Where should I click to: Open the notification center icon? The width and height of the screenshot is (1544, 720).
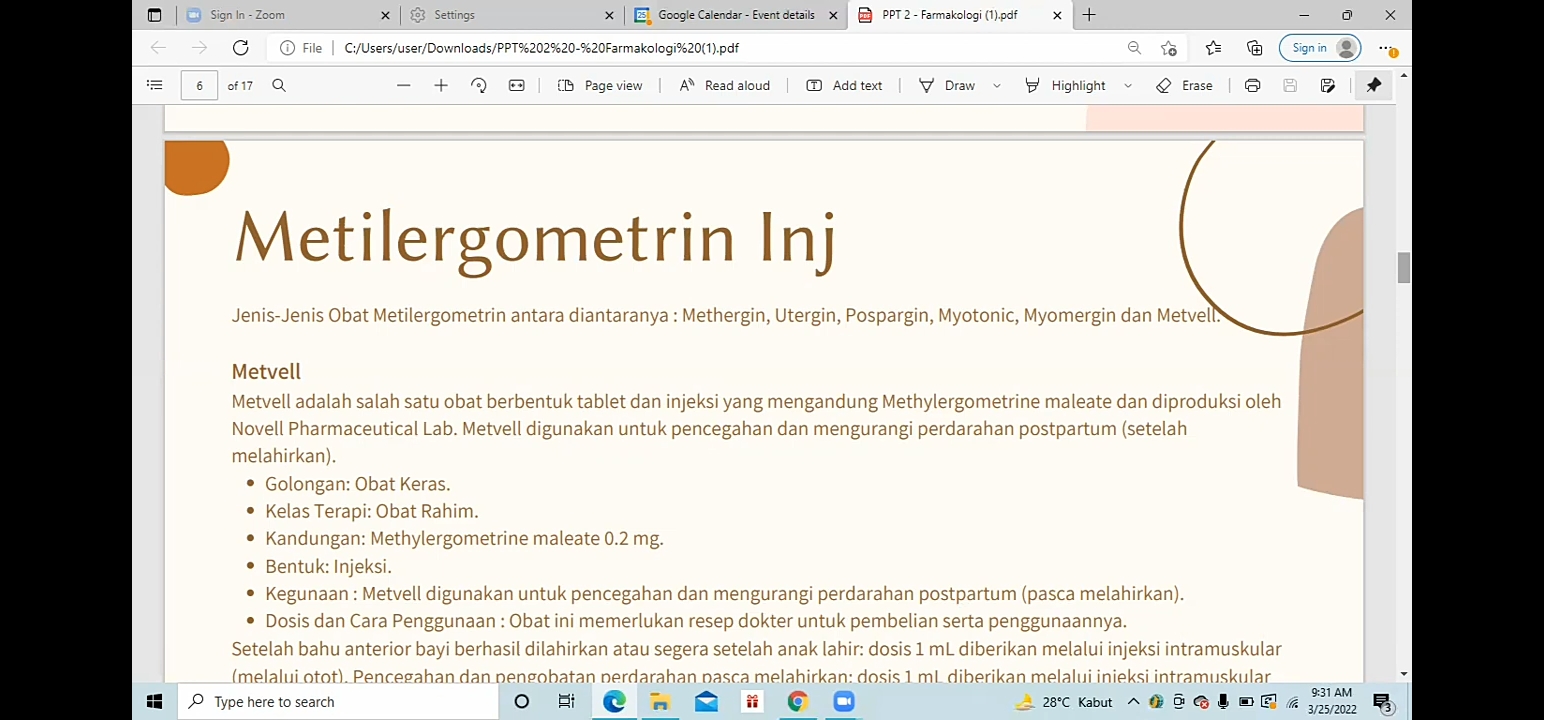pos(1382,702)
